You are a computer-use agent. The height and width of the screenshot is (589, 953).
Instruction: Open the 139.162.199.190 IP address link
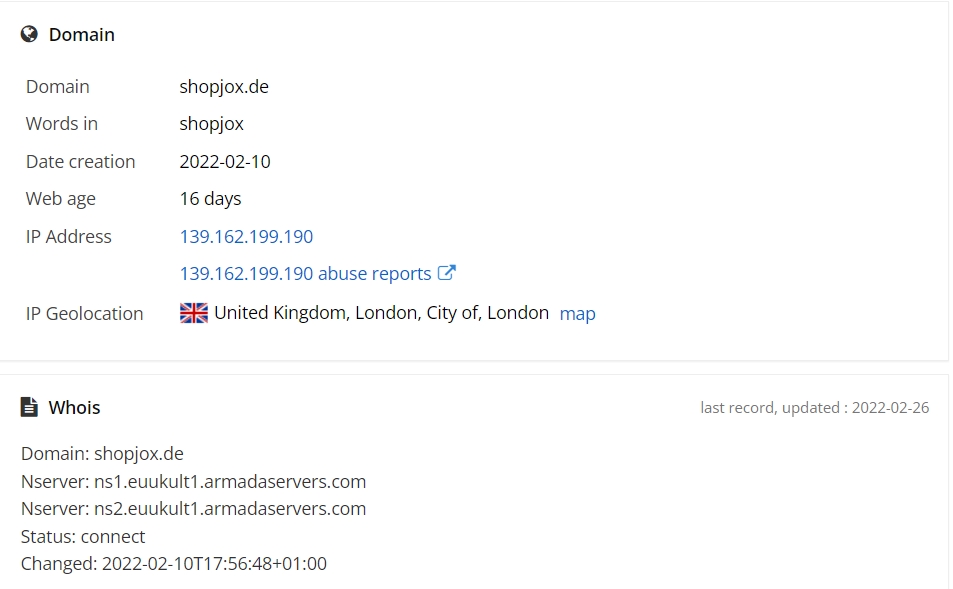pyautogui.click(x=246, y=236)
